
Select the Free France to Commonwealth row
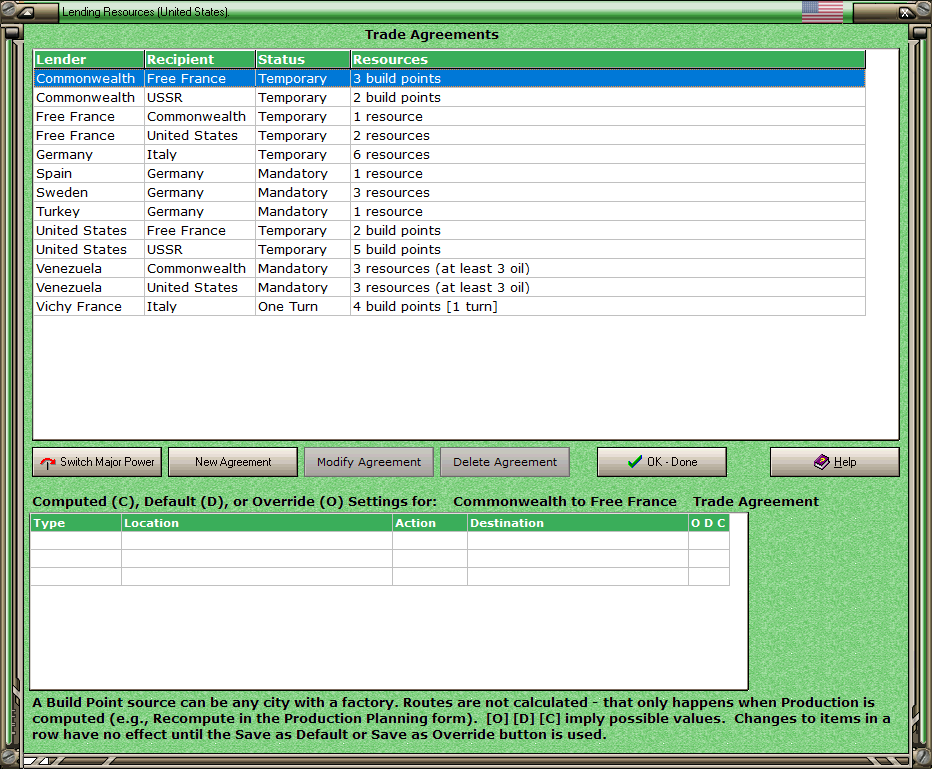(449, 116)
